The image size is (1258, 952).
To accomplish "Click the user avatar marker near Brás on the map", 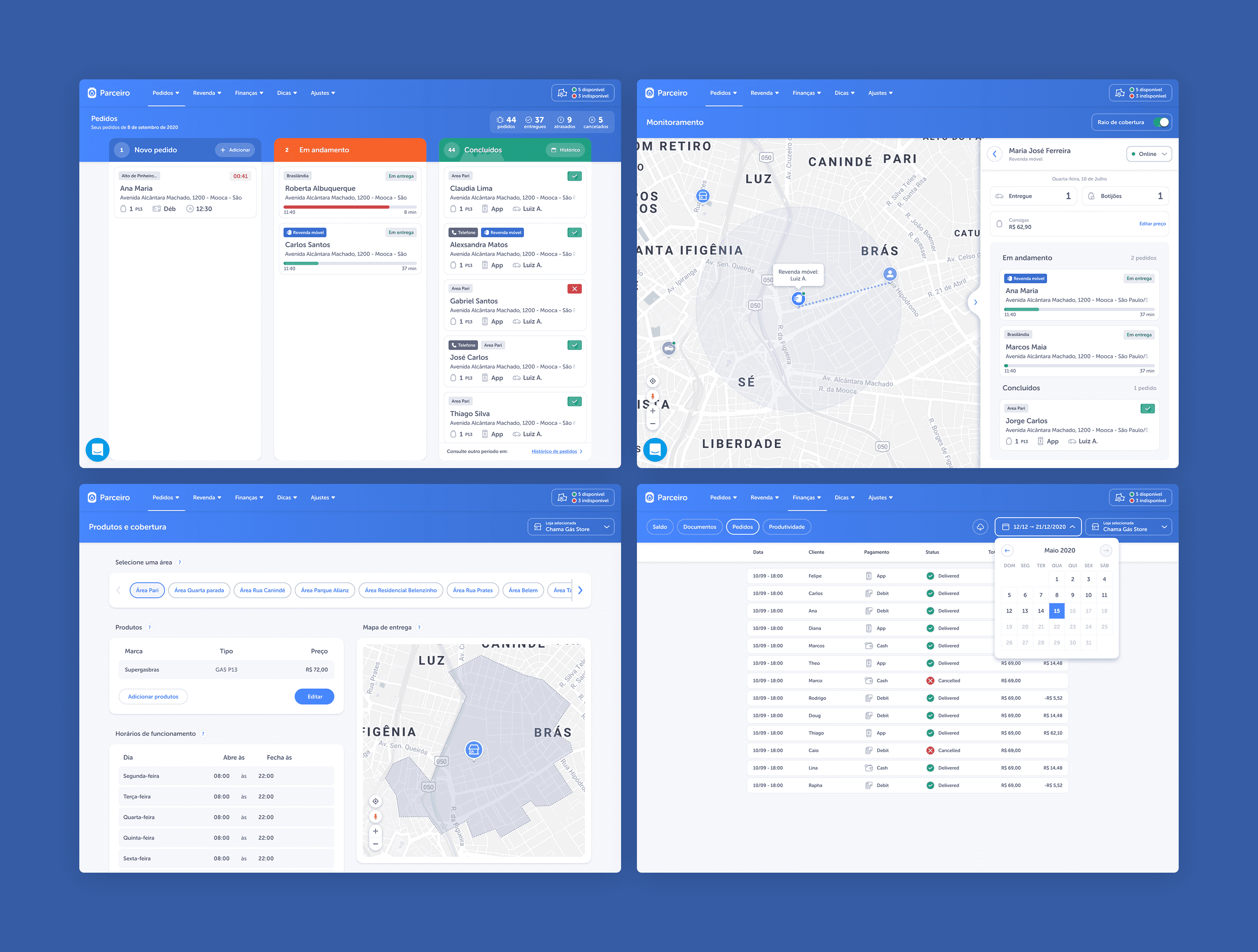I will click(890, 274).
